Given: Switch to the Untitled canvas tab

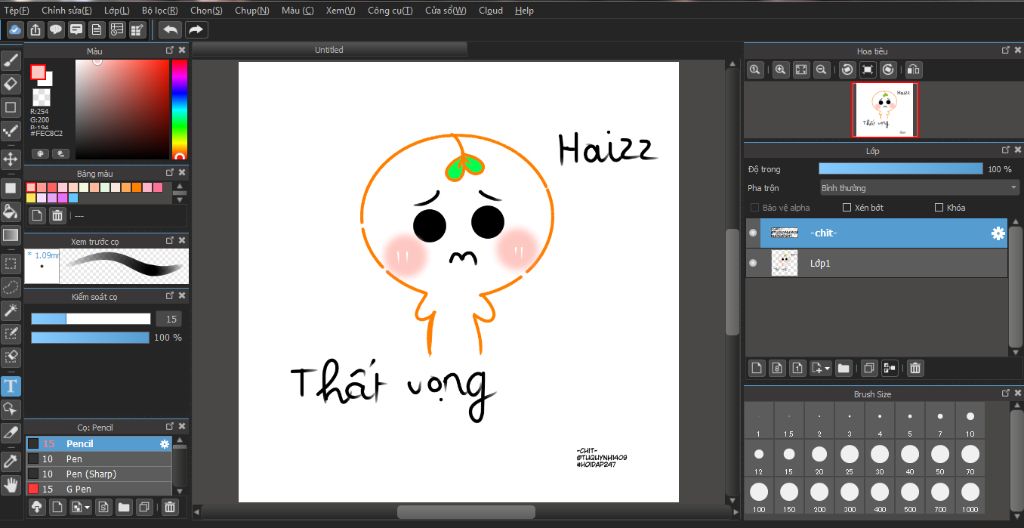Looking at the screenshot, I should tap(329, 50).
